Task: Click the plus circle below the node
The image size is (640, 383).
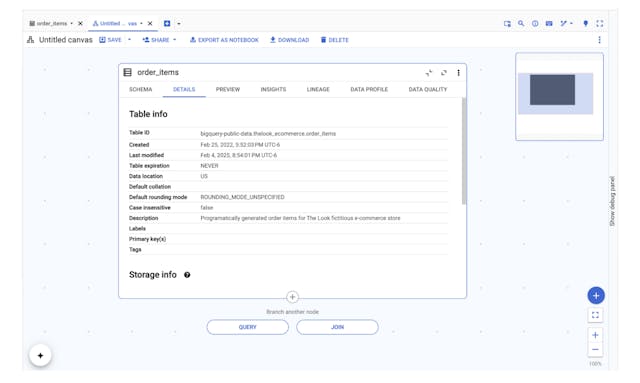Action: (x=292, y=297)
